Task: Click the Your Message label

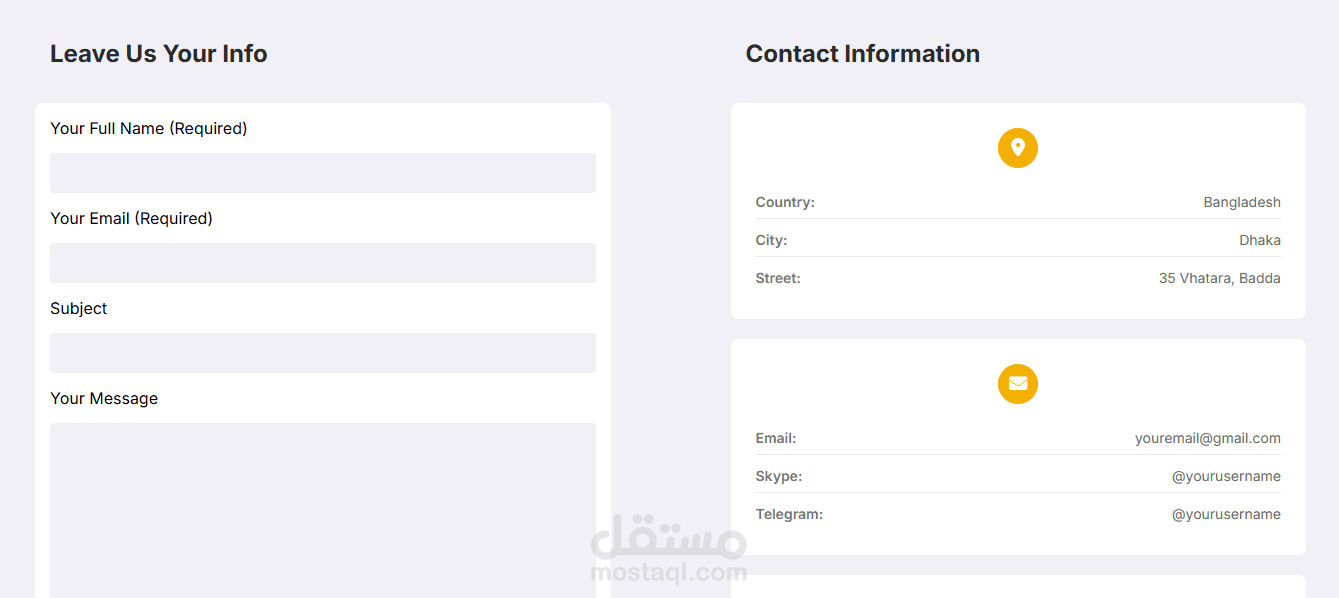Action: coord(104,398)
